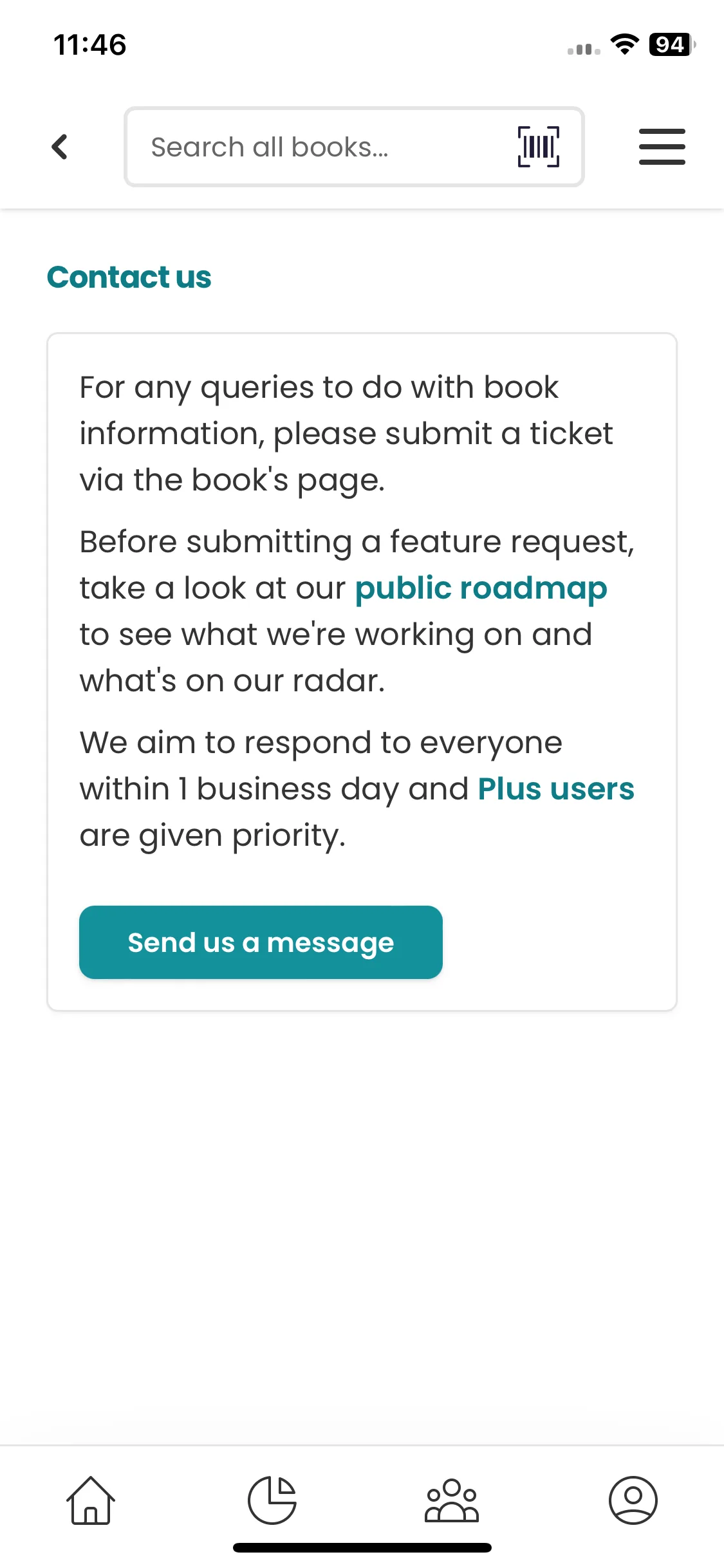Image resolution: width=724 pixels, height=1568 pixels.
Task: Tap the barcode scanner icon
Action: click(x=538, y=147)
